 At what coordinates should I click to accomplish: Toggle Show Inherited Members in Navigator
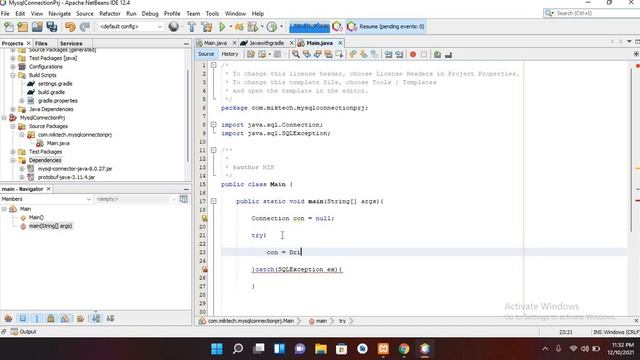point(8,318)
